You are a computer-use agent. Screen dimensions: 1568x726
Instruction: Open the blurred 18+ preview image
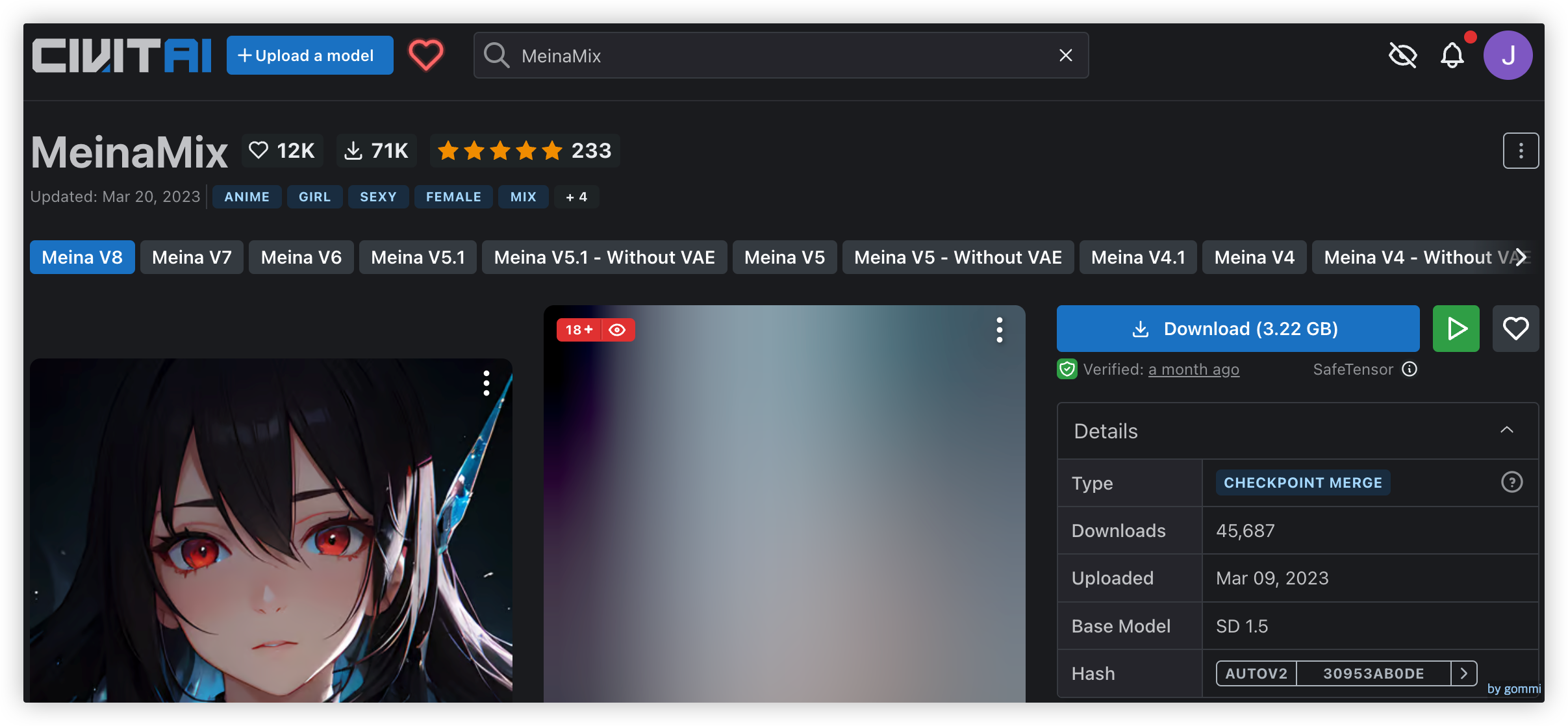click(x=784, y=504)
